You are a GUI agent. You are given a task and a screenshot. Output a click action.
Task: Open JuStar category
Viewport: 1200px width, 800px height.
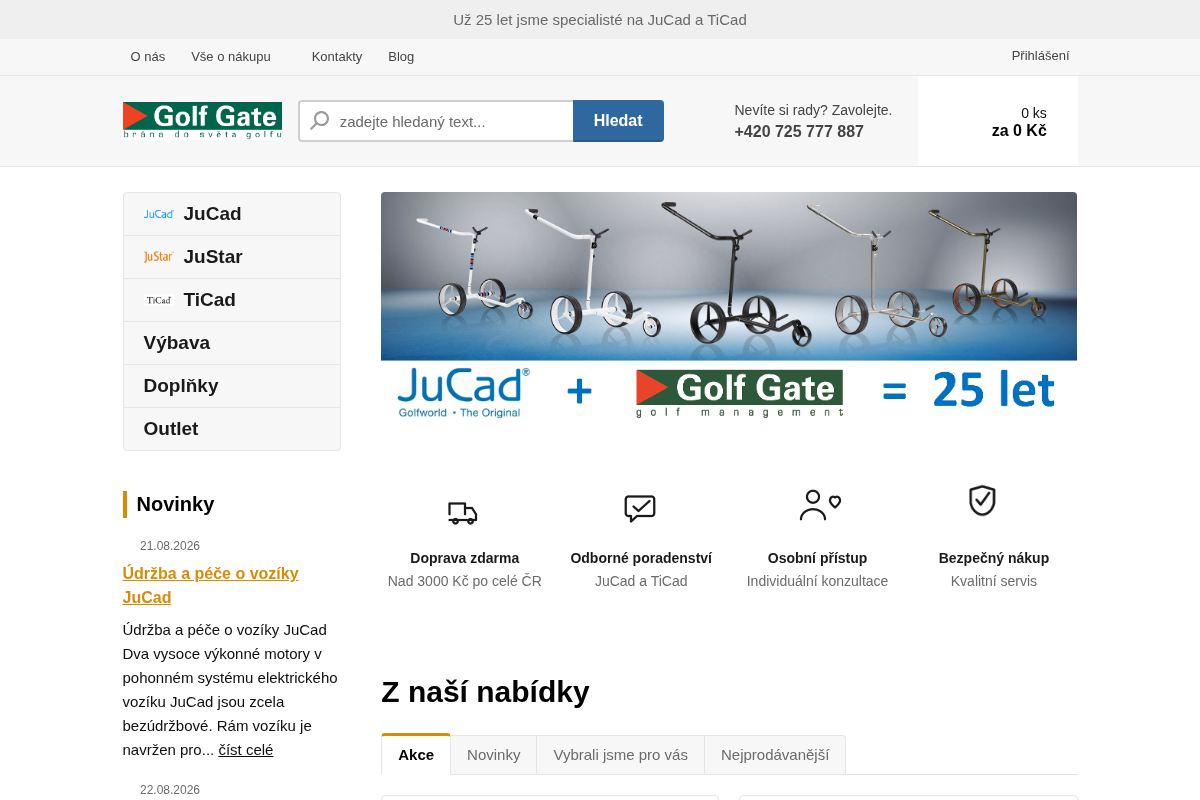(x=232, y=257)
